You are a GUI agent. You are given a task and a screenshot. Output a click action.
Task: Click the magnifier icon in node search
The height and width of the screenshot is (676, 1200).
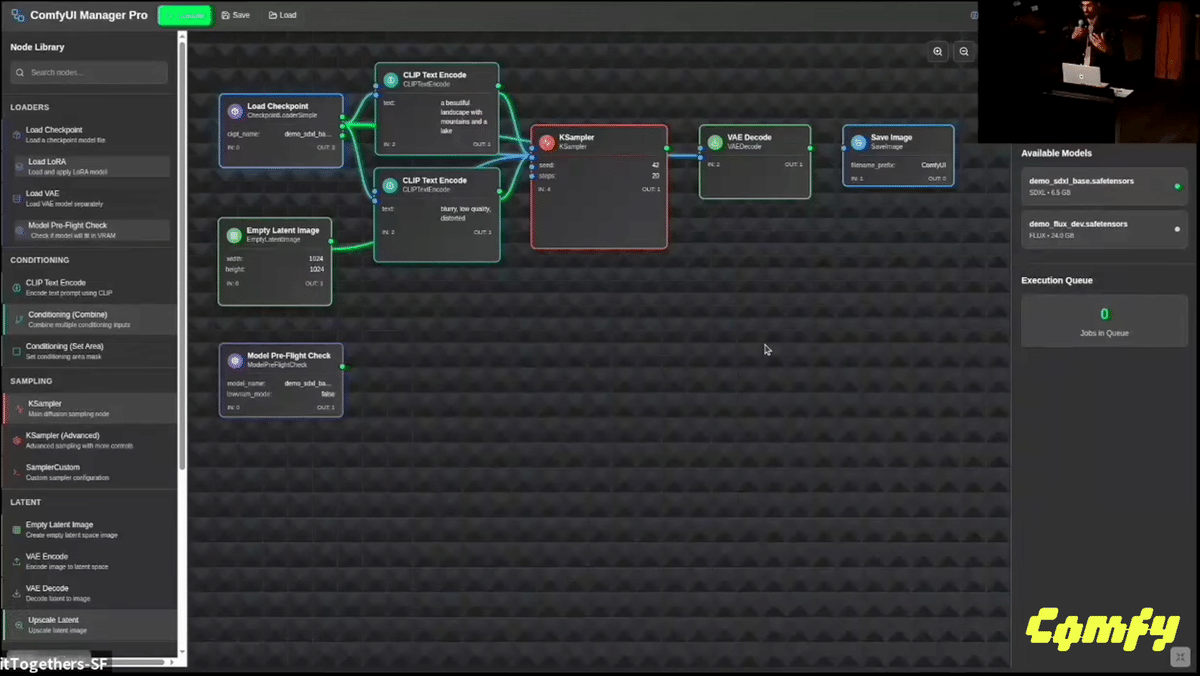[x=20, y=72]
